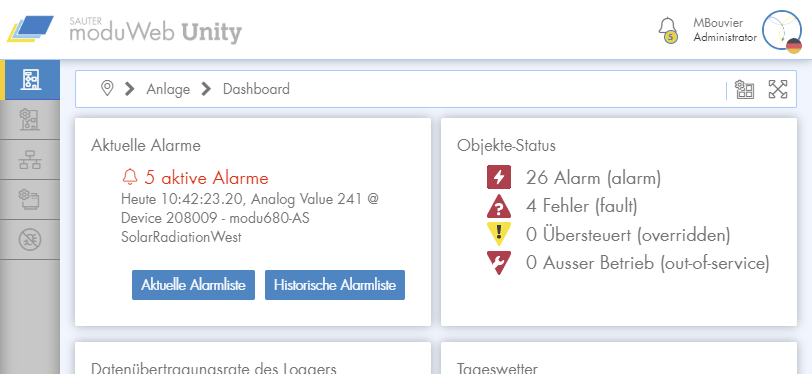The height and width of the screenshot is (374, 812).
Task: Click the location pin breadcrumb icon
Action: pyautogui.click(x=107, y=89)
